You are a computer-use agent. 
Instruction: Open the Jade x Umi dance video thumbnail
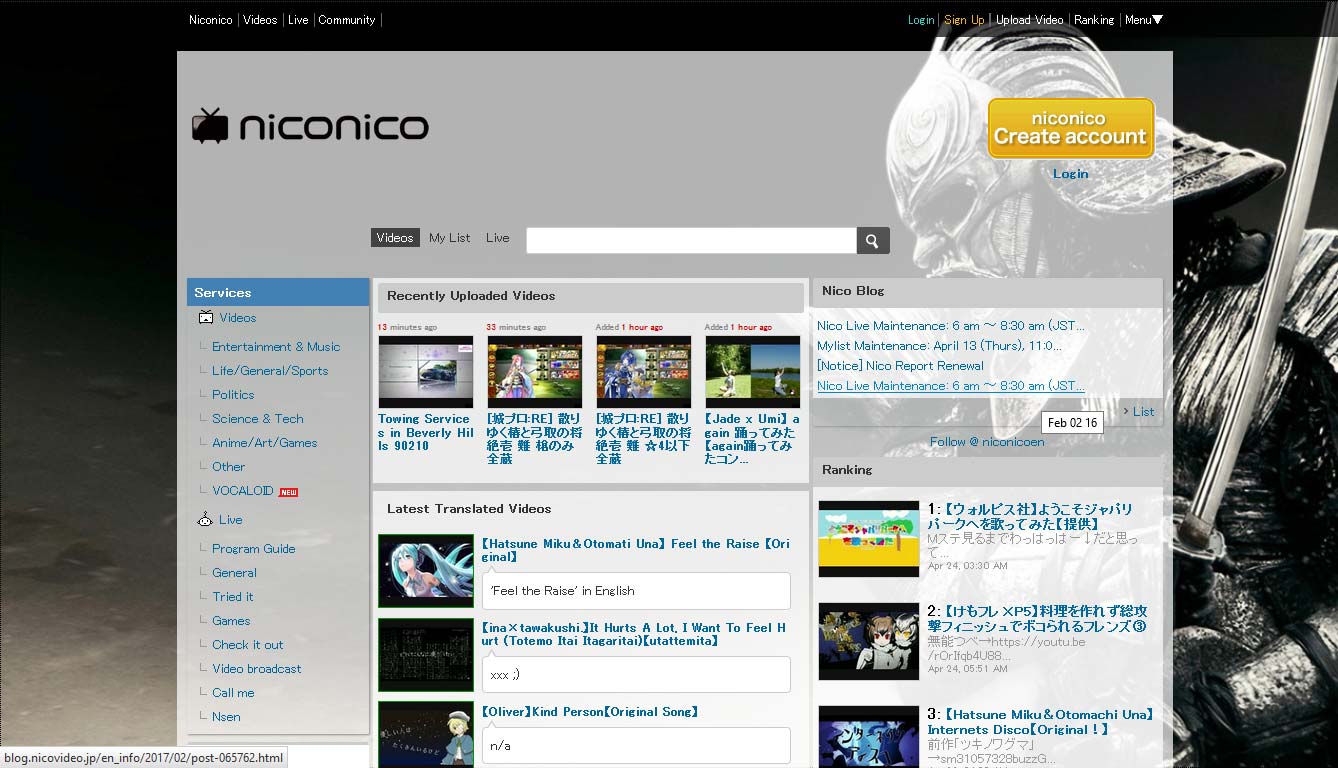753,371
